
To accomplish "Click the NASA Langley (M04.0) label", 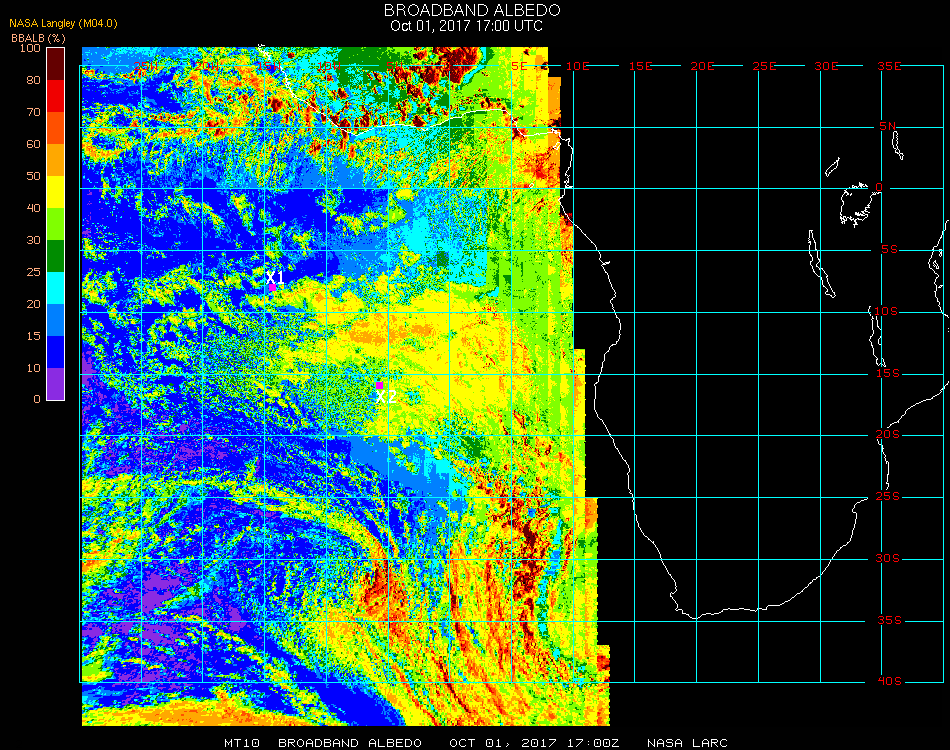I will tap(63, 24).
